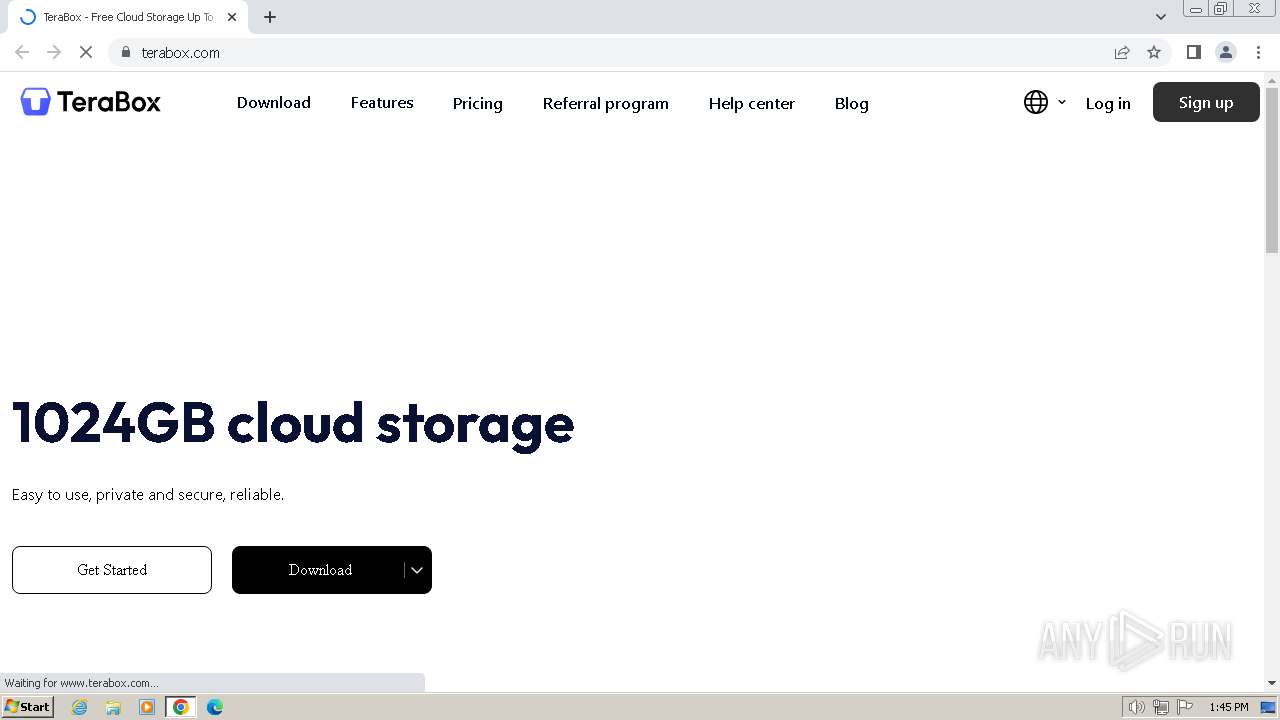Select the TeraBox browser tab
This screenshot has height=720, width=1280.
point(126,17)
